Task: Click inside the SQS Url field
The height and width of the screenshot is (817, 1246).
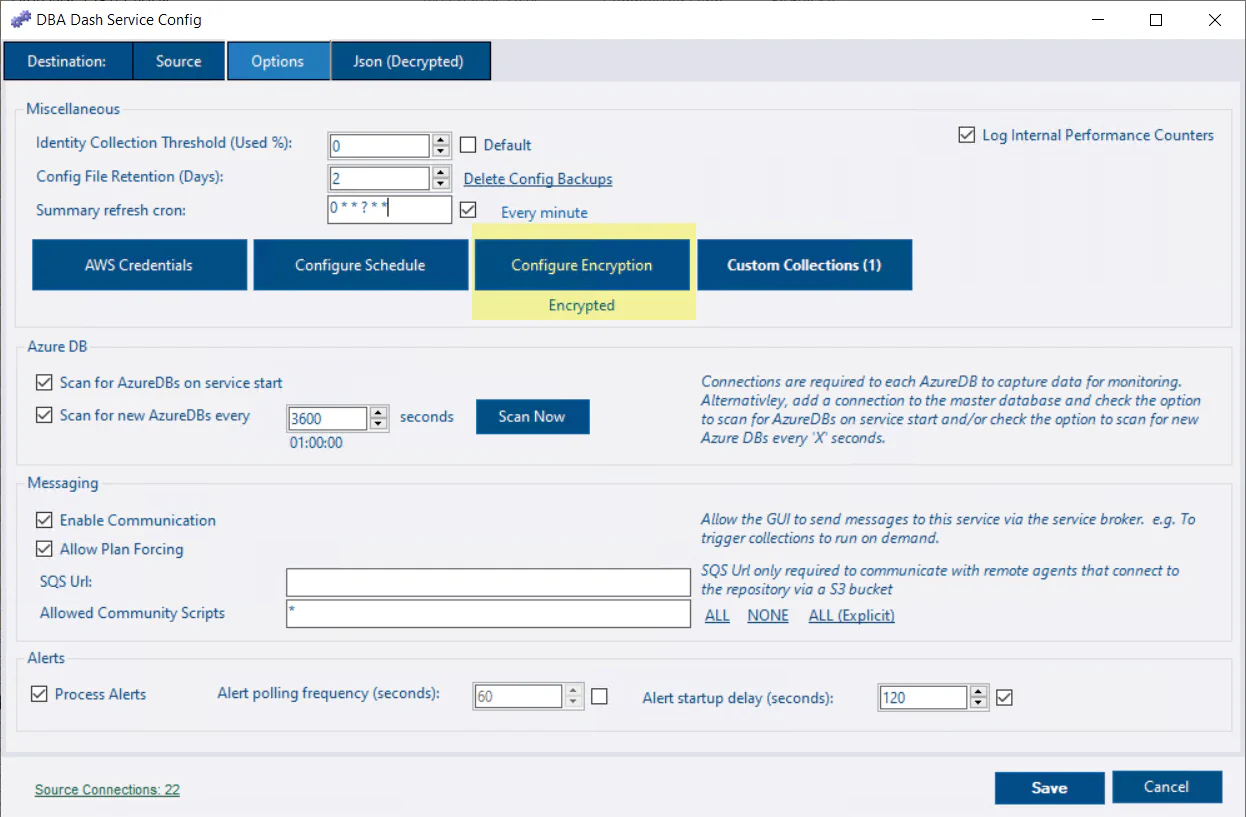Action: [x=487, y=582]
